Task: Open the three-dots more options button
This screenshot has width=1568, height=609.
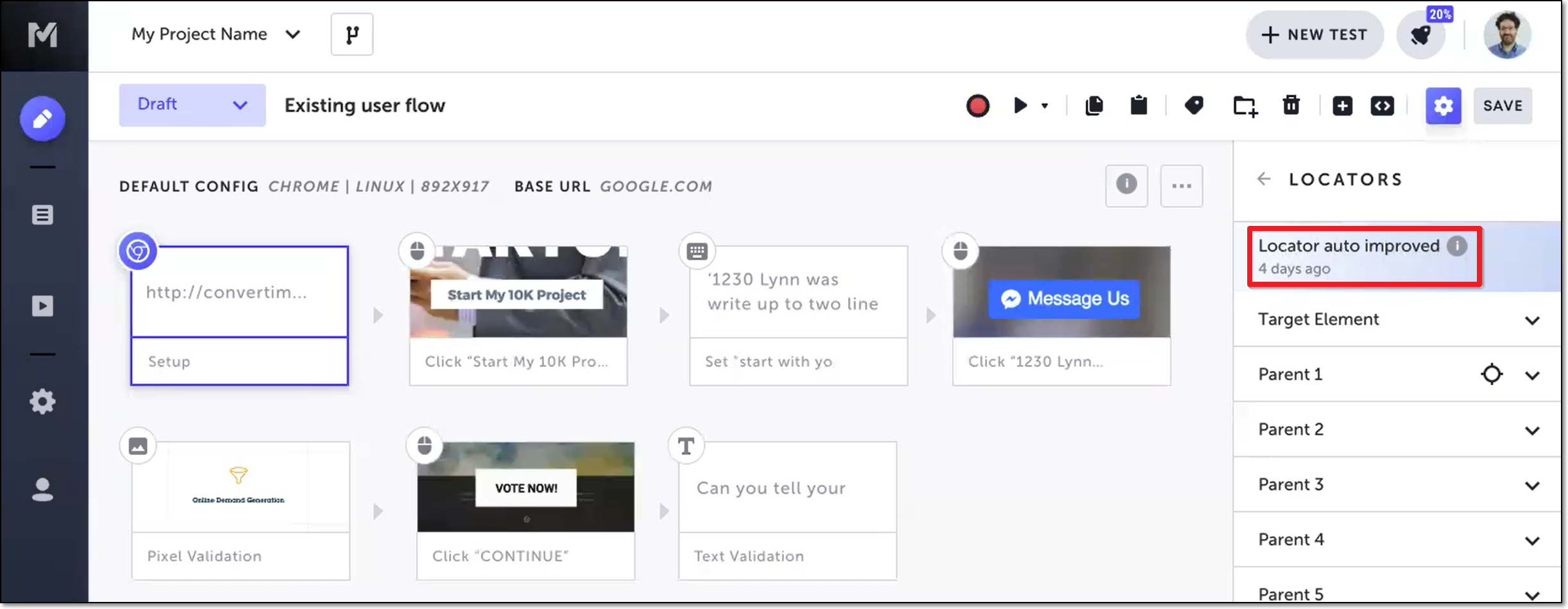Action: (1182, 185)
